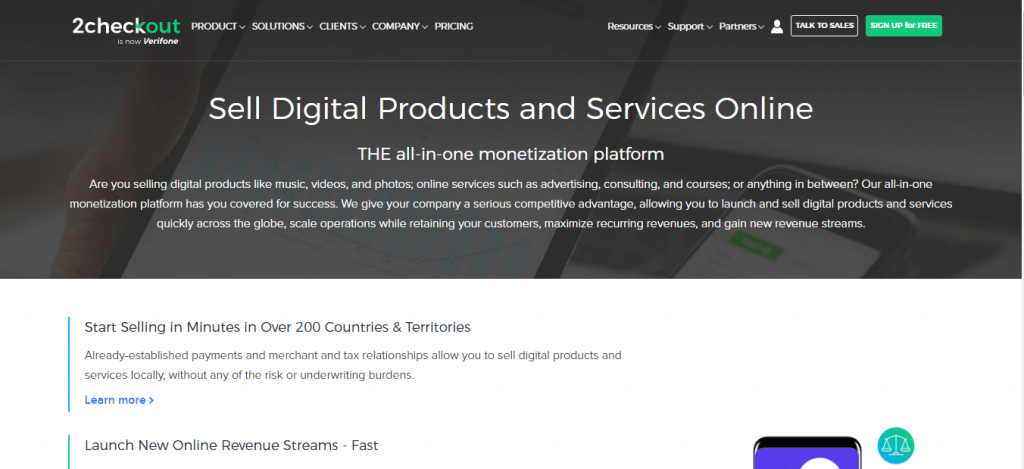The width and height of the screenshot is (1024, 469).
Task: Click the phone mockup image
Action: [x=807, y=453]
